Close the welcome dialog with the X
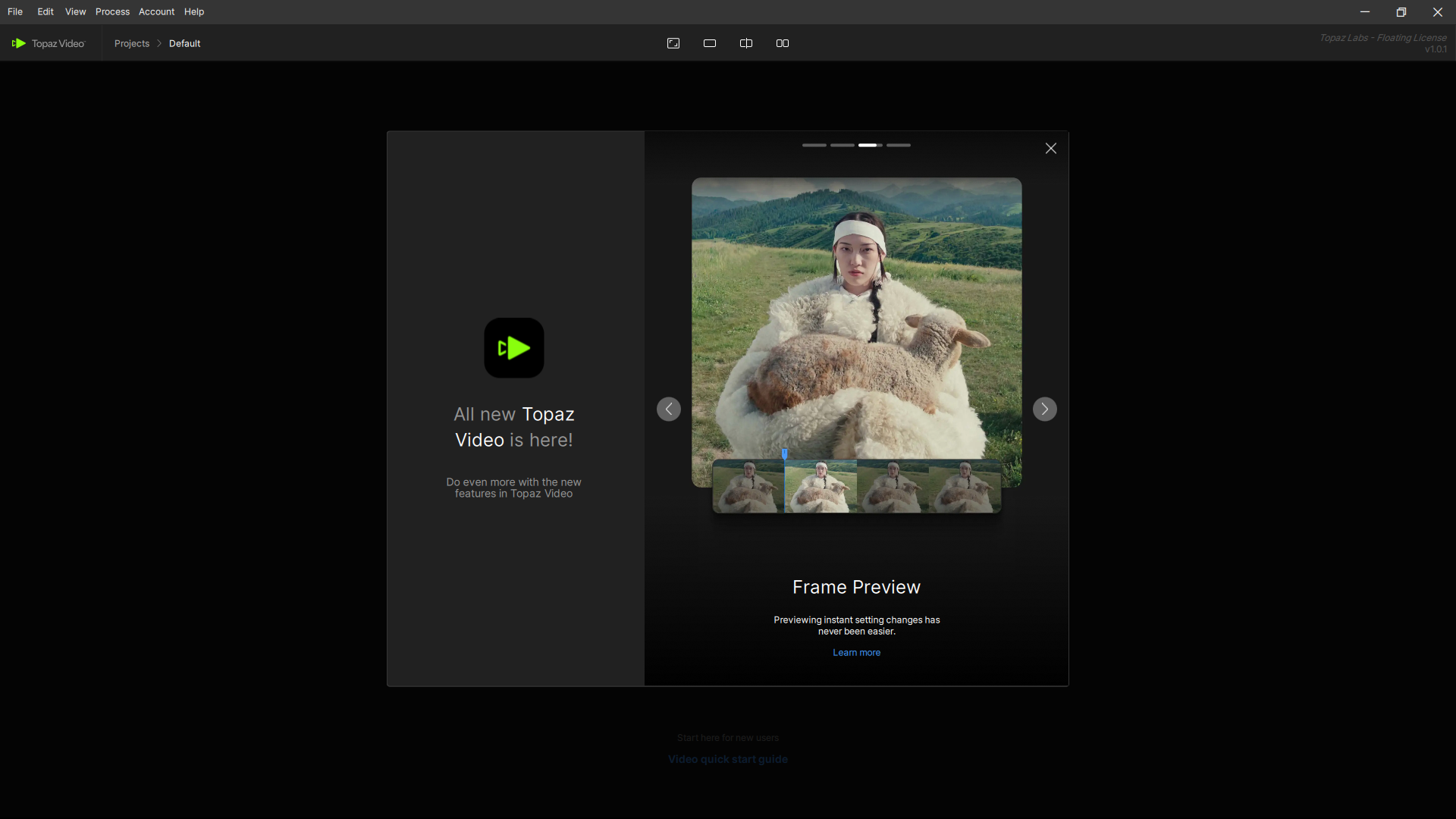Viewport: 1456px width, 819px height. pos(1051,149)
